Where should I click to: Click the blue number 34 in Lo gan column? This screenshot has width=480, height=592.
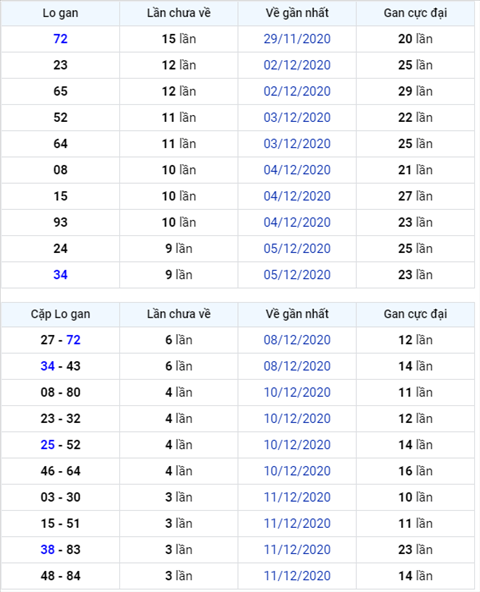[60, 275]
